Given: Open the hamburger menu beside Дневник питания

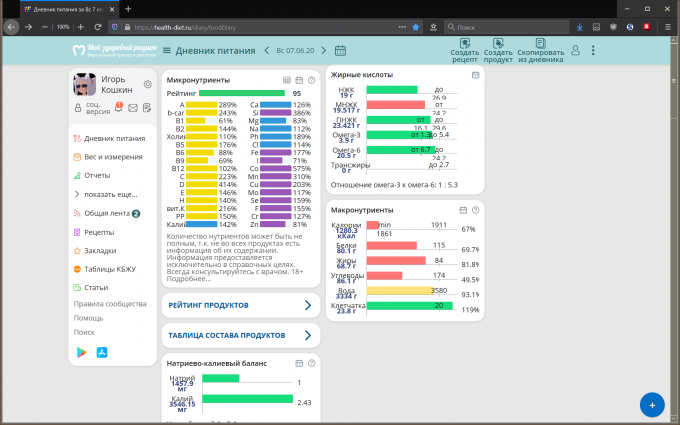Looking at the screenshot, I should pyautogui.click(x=164, y=50).
